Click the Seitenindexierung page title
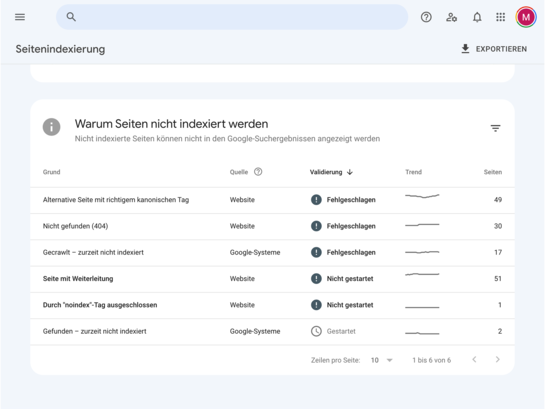This screenshot has height=409, width=545. pyautogui.click(x=60, y=49)
